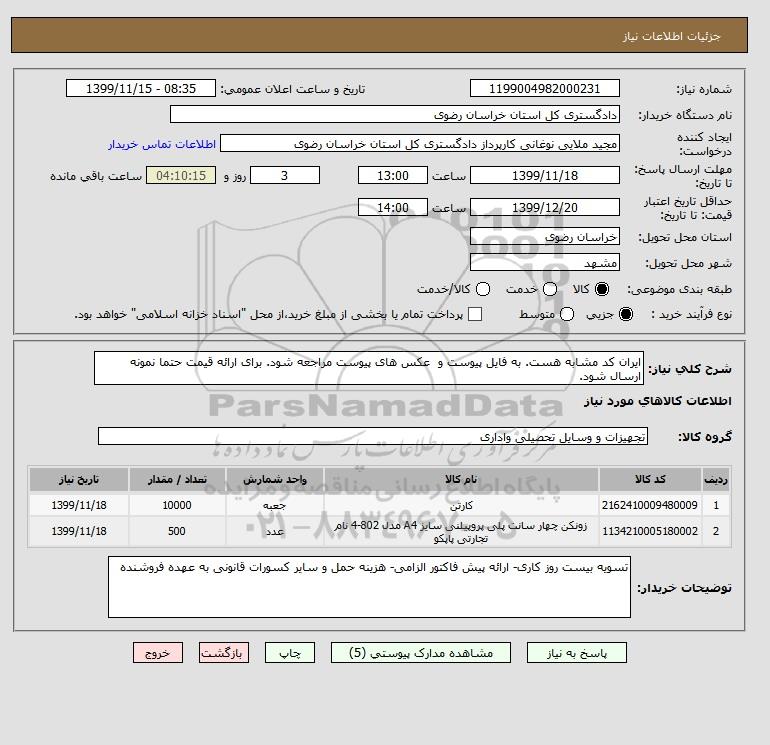
Task: Click the buyer notes text area
Action: click(x=369, y=587)
